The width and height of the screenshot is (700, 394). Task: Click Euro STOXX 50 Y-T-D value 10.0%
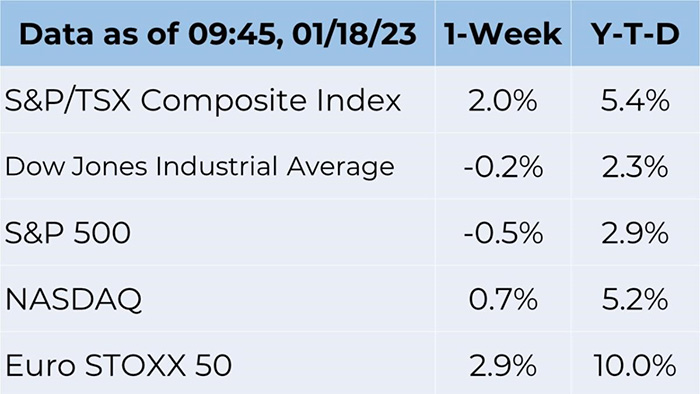(635, 366)
